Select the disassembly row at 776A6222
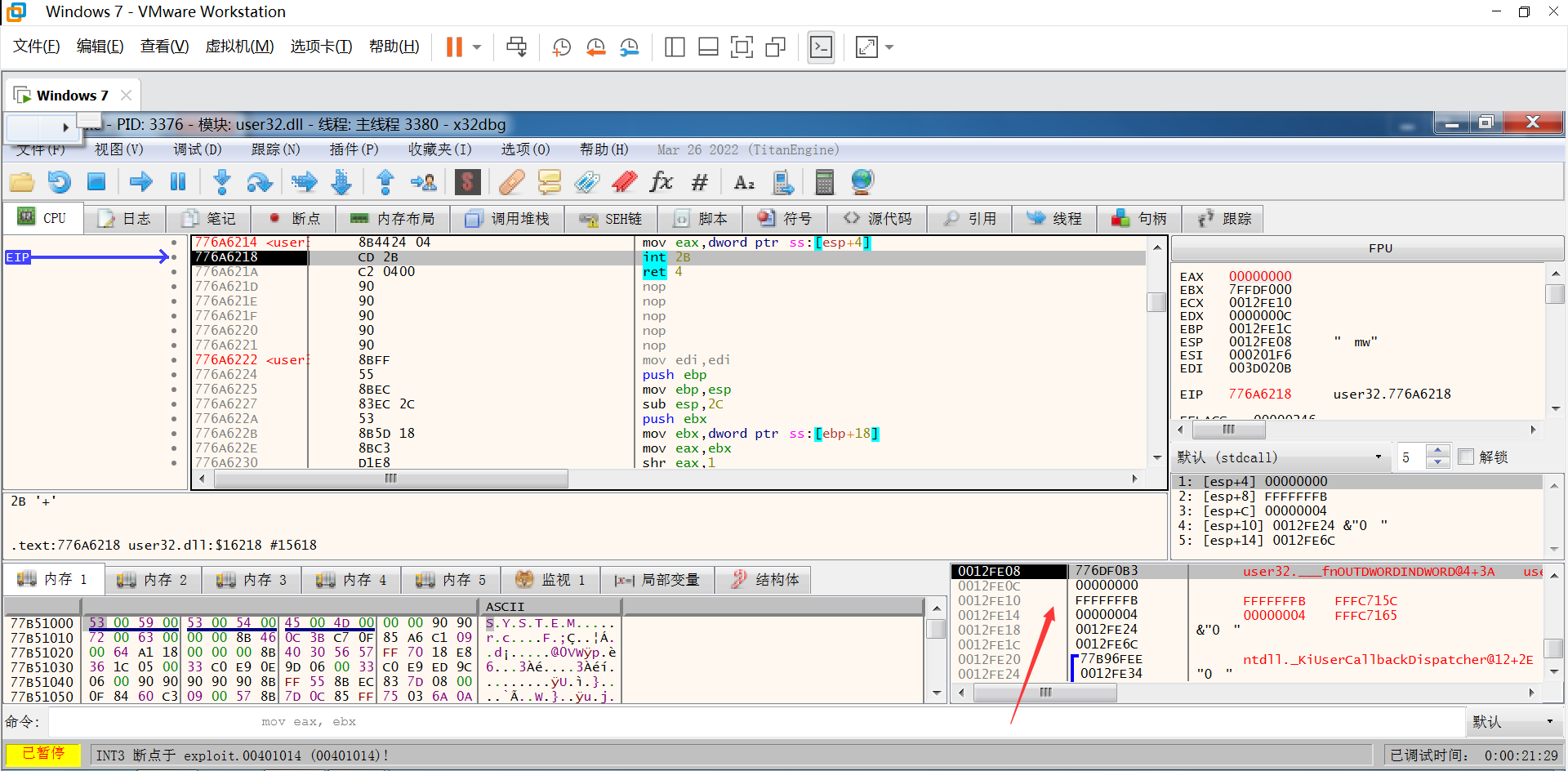This screenshot has width=1568, height=771. click(668, 360)
